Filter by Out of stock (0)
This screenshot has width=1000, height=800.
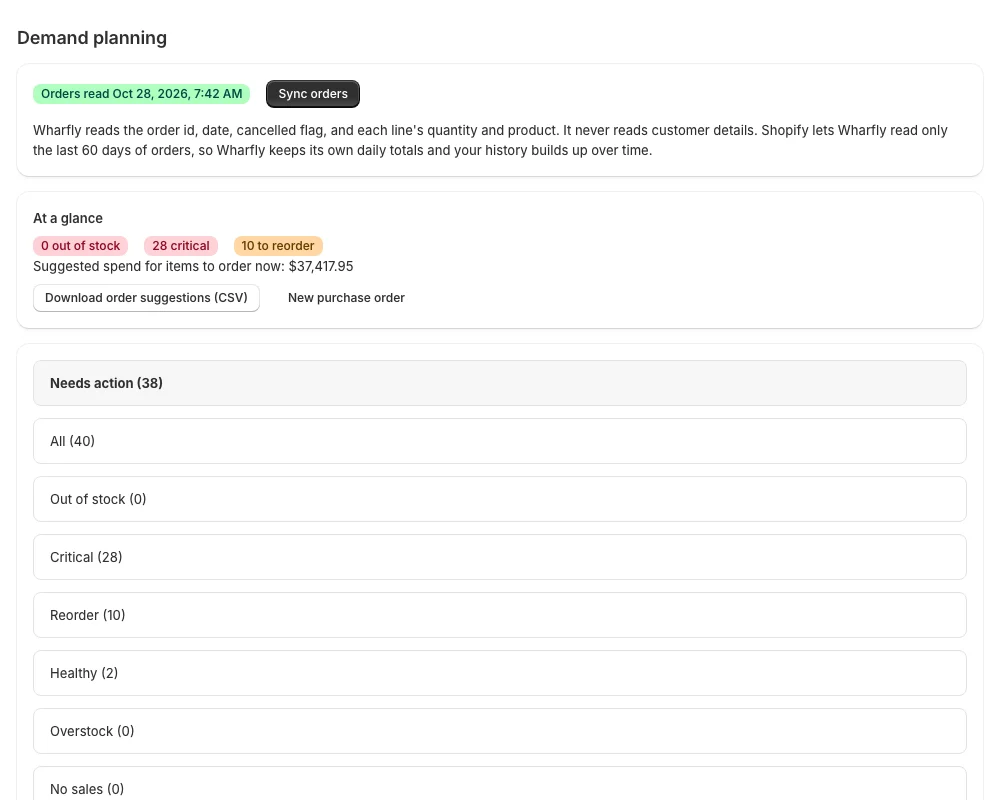tap(499, 499)
